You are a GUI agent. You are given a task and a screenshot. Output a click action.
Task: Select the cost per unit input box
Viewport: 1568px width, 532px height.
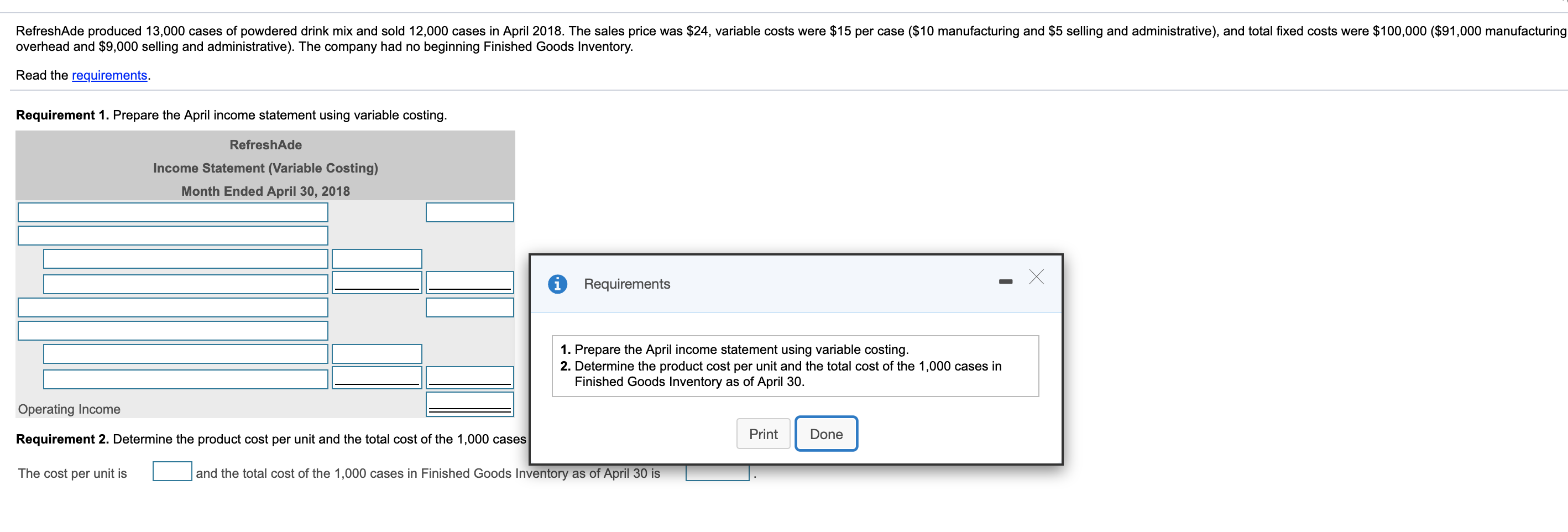(x=173, y=471)
